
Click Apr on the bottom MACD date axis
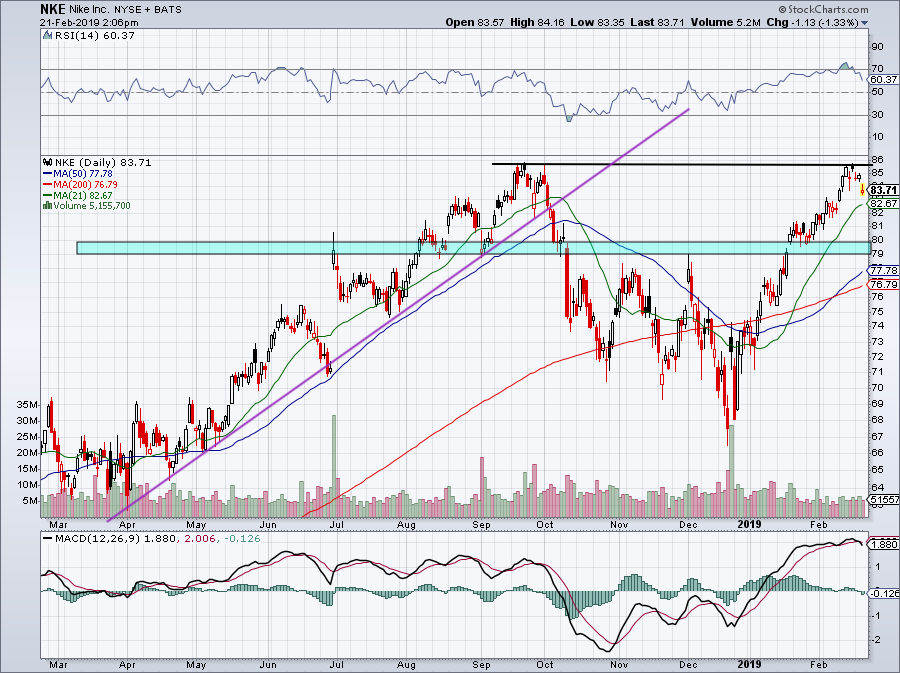[127, 665]
